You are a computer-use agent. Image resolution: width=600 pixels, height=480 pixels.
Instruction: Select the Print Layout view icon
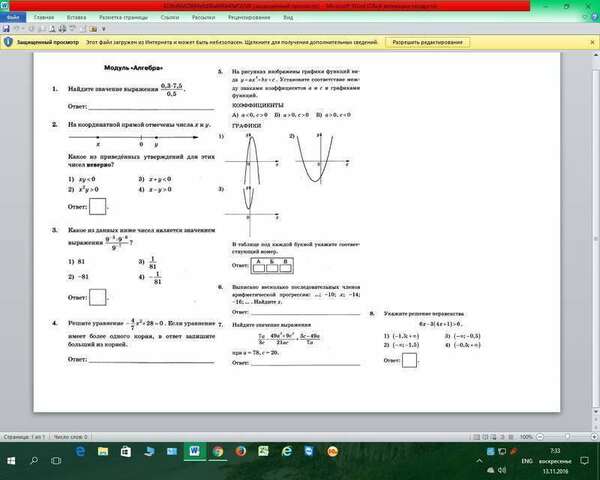tap(476, 437)
